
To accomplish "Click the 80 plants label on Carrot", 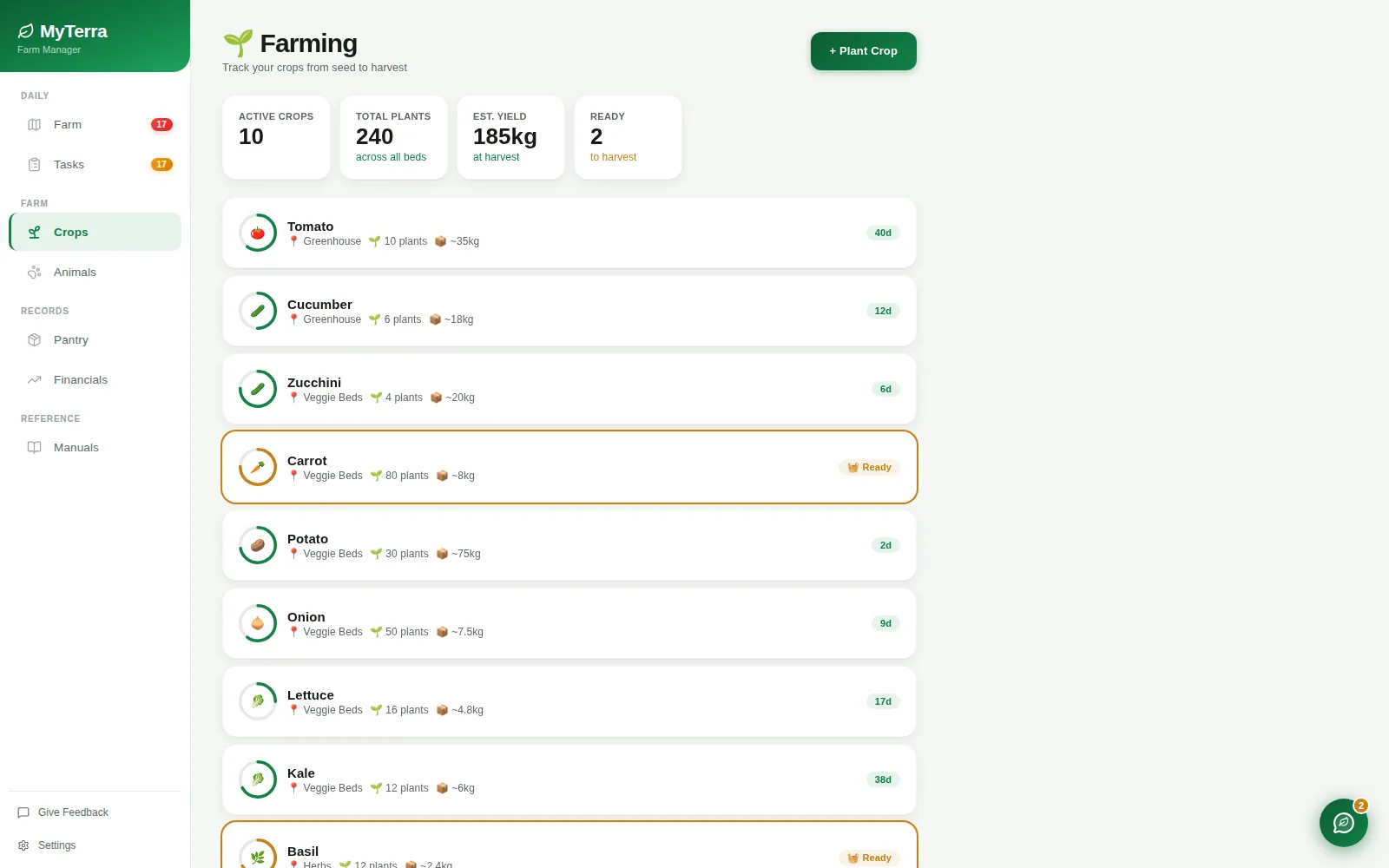I will (399, 476).
